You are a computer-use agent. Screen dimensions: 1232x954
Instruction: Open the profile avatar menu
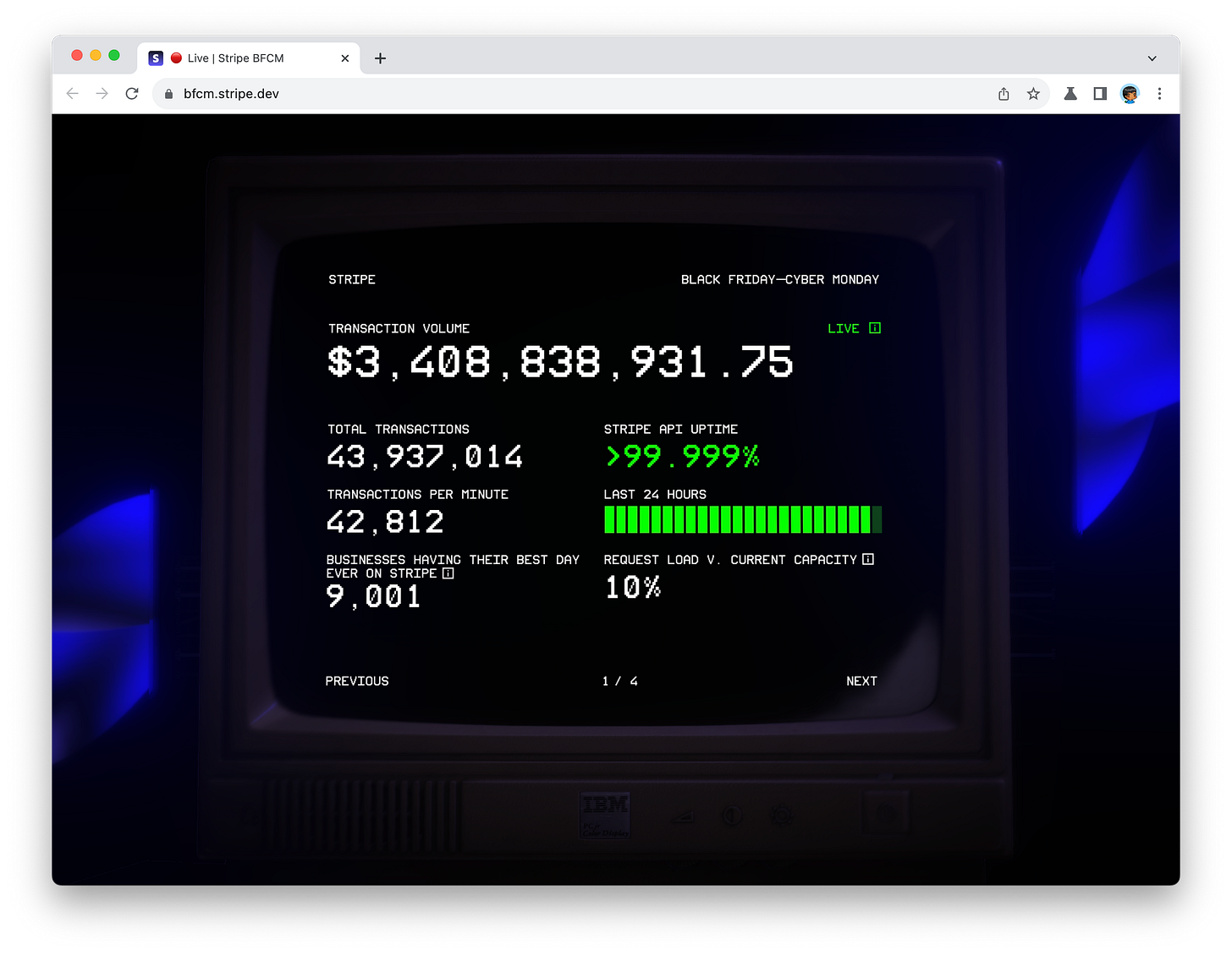[x=1130, y=94]
